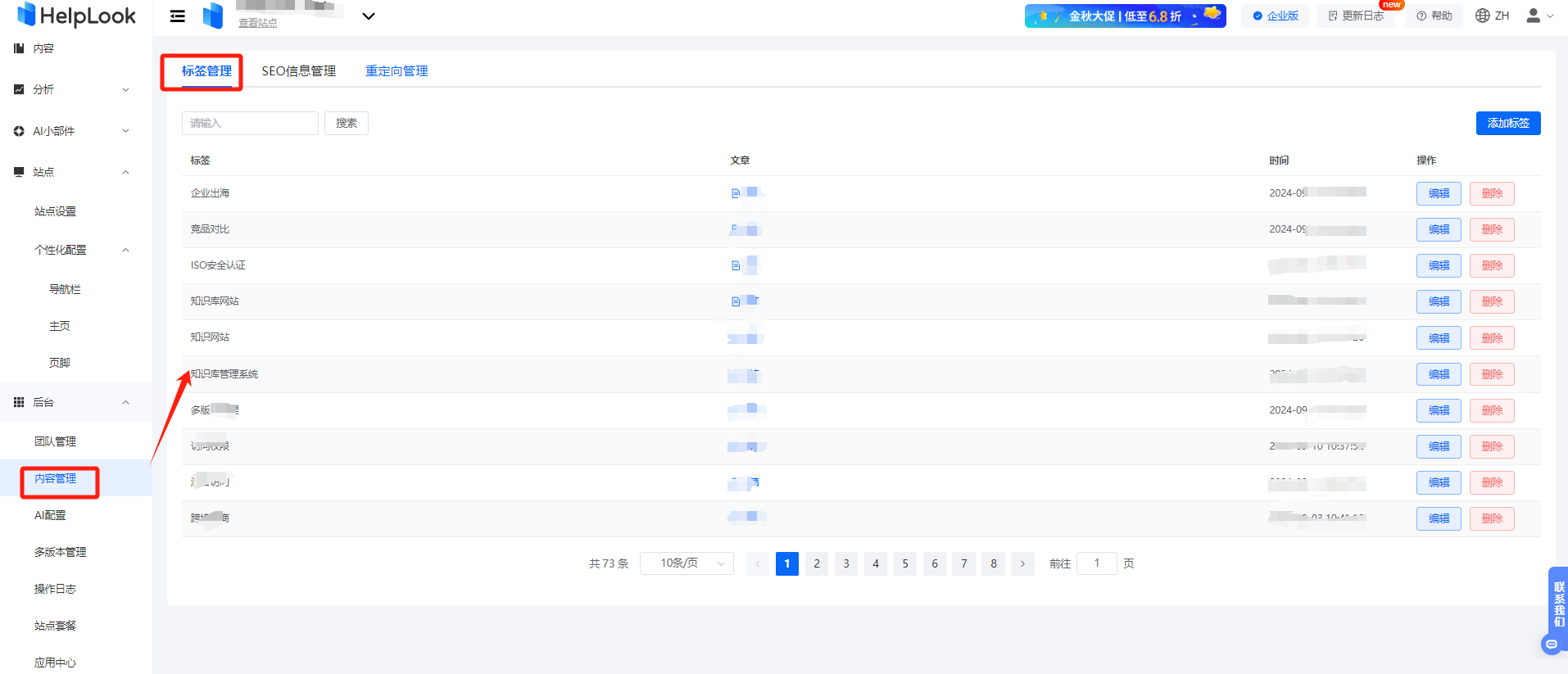Screen dimensions: 1568x674
Task: Open the article icon for 知识库网站
Action: (736, 301)
